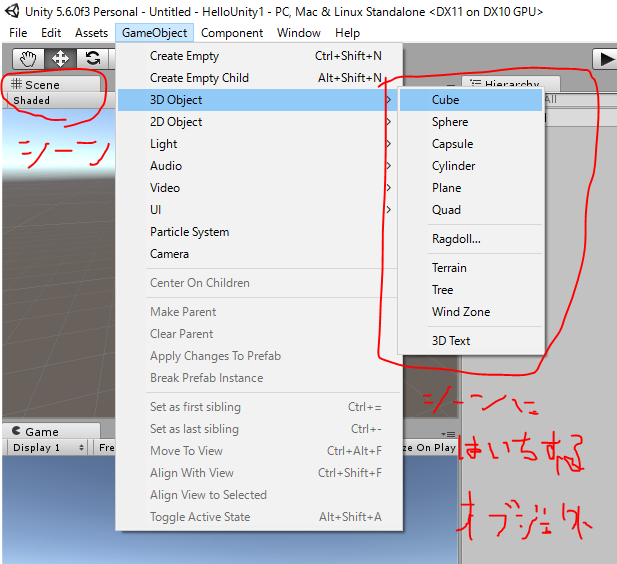Select the Rotate tool in toolbar
Screen dimensions: 617x564
pyautogui.click(x=92, y=59)
